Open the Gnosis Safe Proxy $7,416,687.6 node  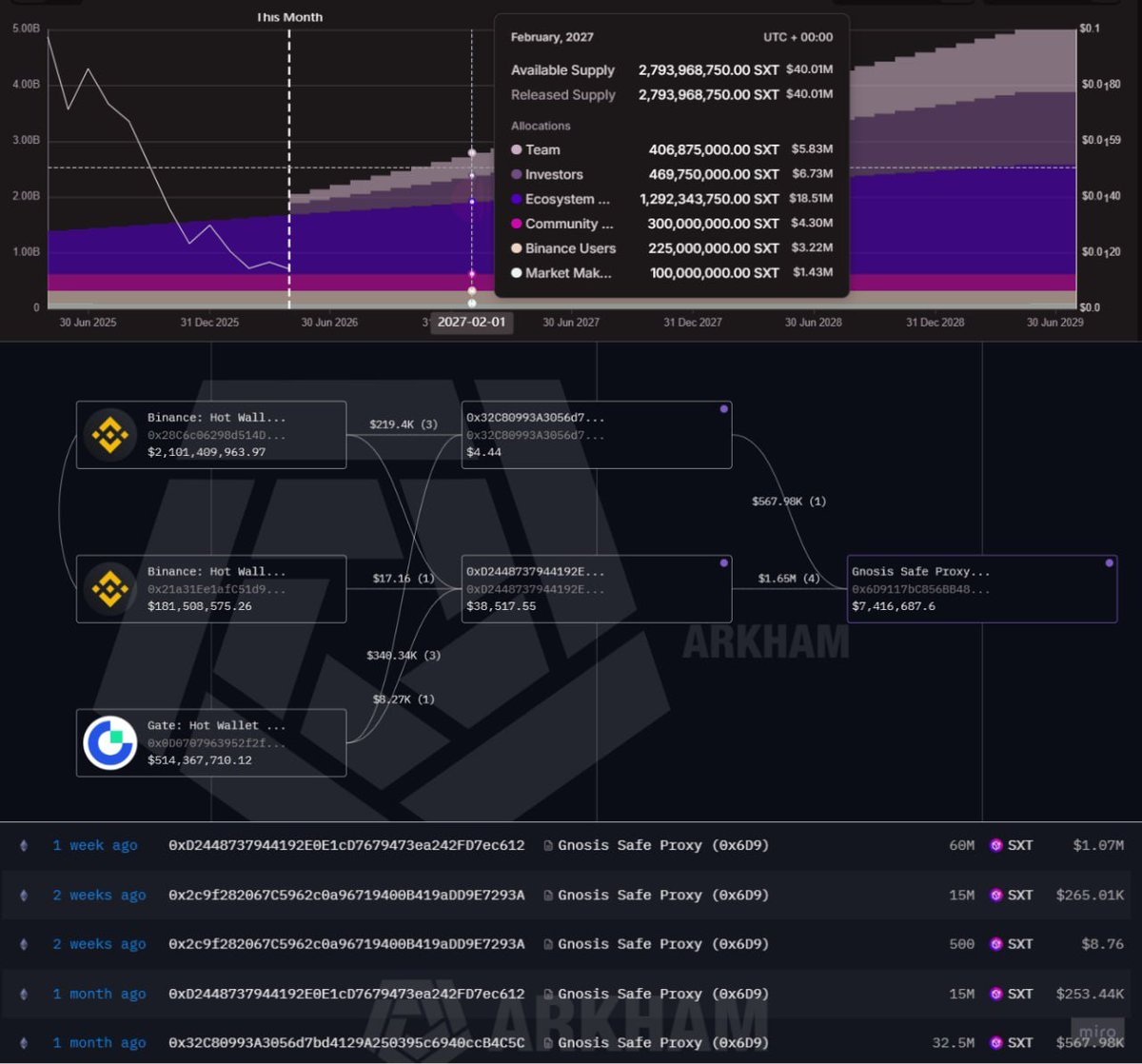982,589
